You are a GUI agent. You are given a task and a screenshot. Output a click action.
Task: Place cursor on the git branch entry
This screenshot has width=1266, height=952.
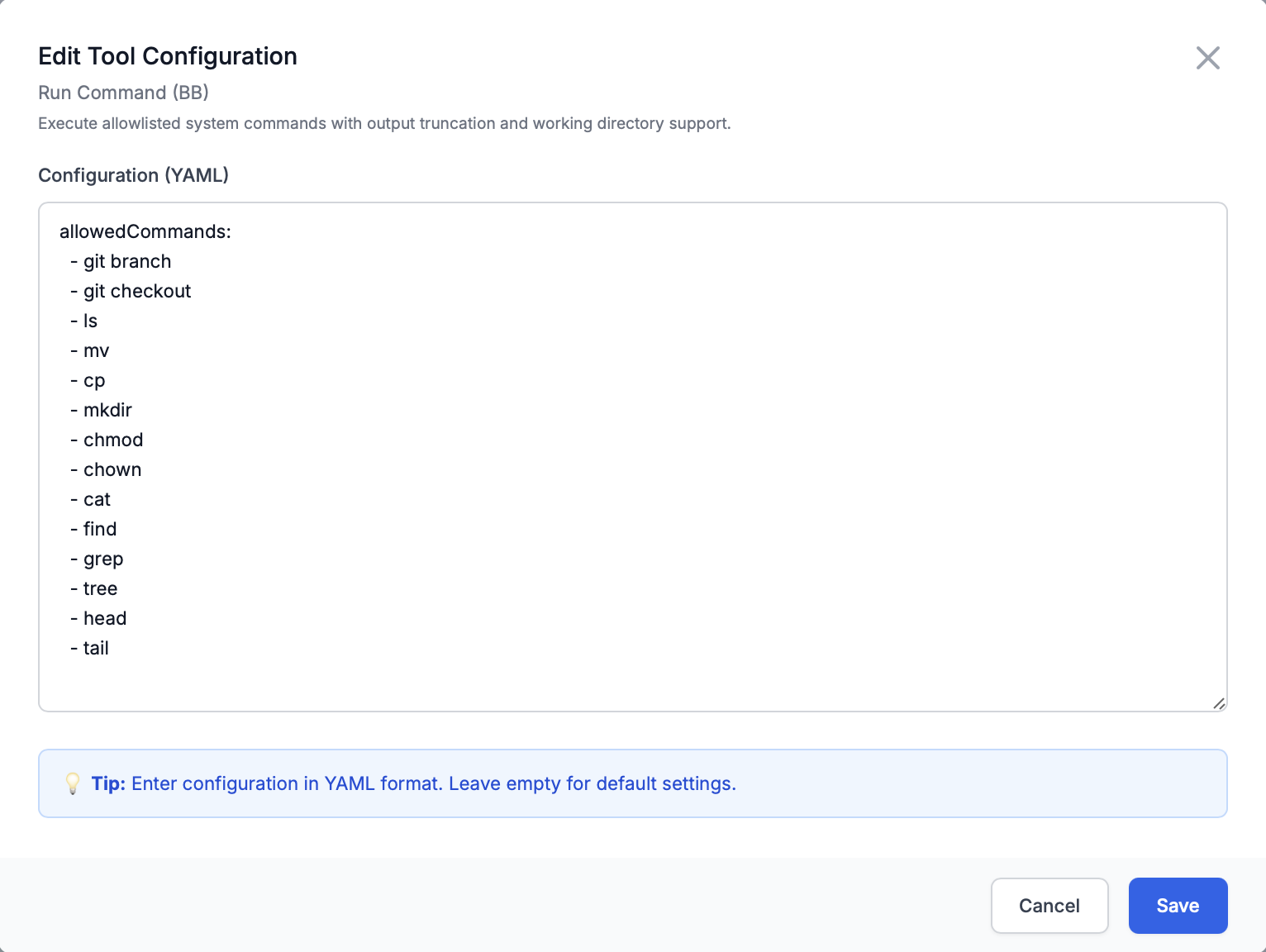click(x=127, y=261)
